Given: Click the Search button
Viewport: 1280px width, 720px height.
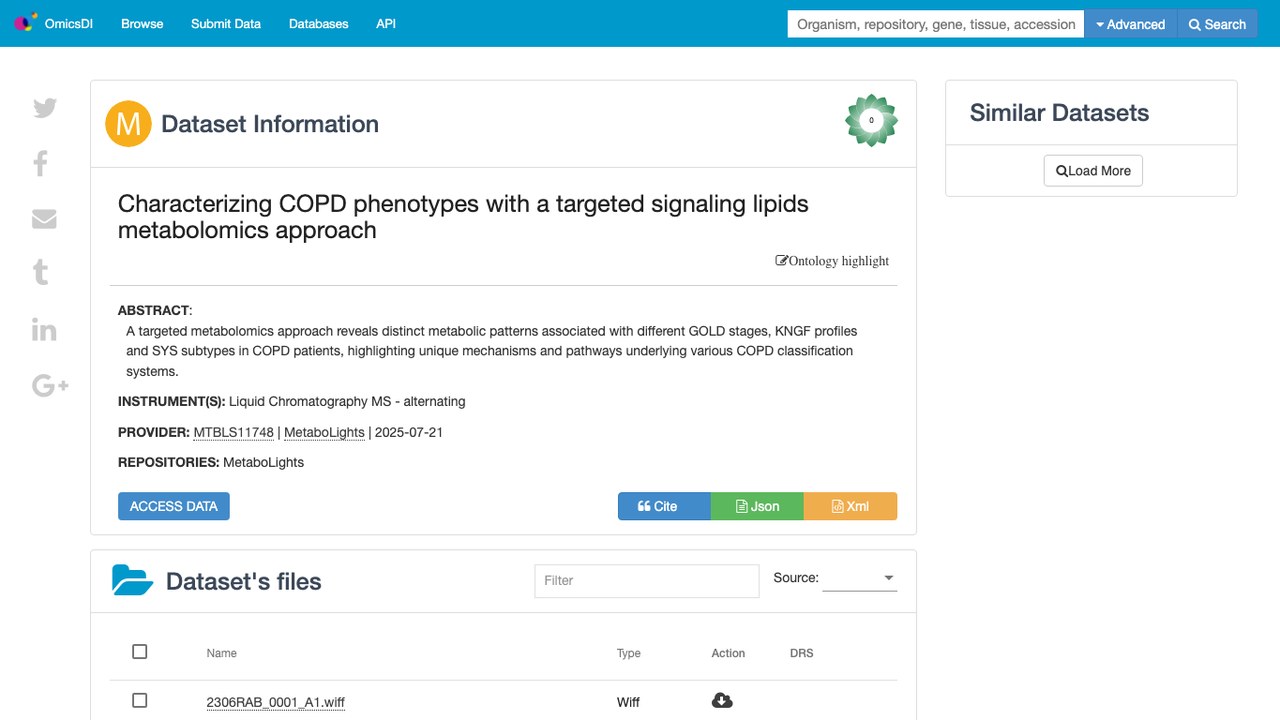Looking at the screenshot, I should 1218,24.
